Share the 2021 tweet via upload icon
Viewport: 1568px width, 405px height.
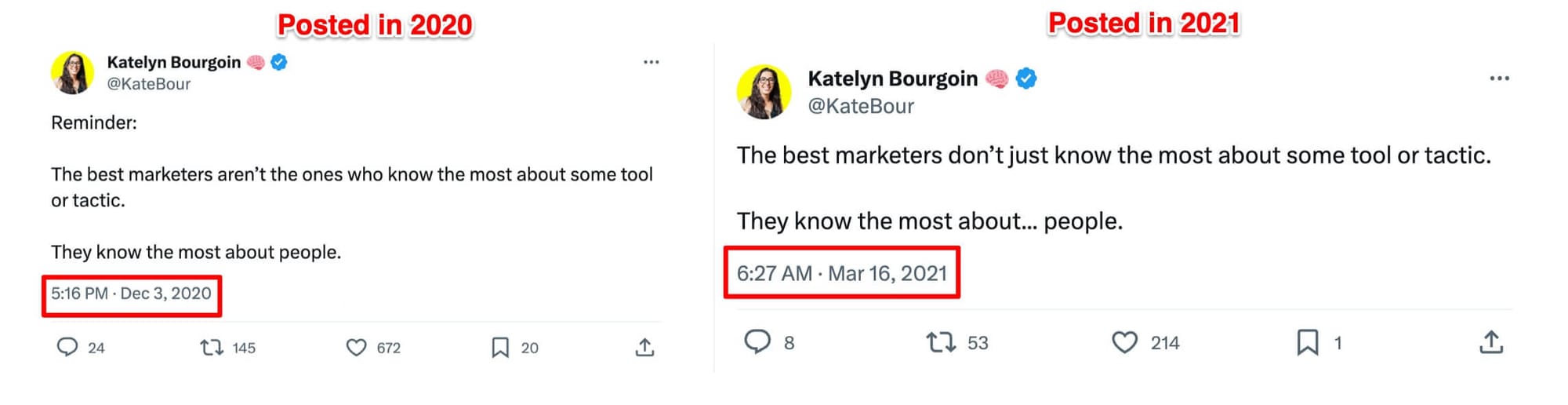pyautogui.click(x=1491, y=342)
